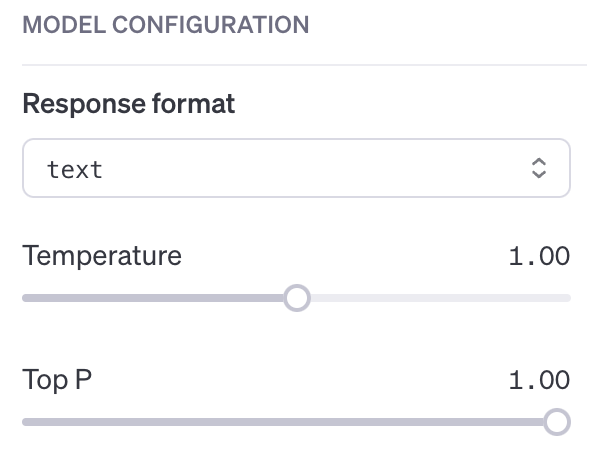606x458 pixels.
Task: Open the Response format dropdown
Action: click(296, 168)
